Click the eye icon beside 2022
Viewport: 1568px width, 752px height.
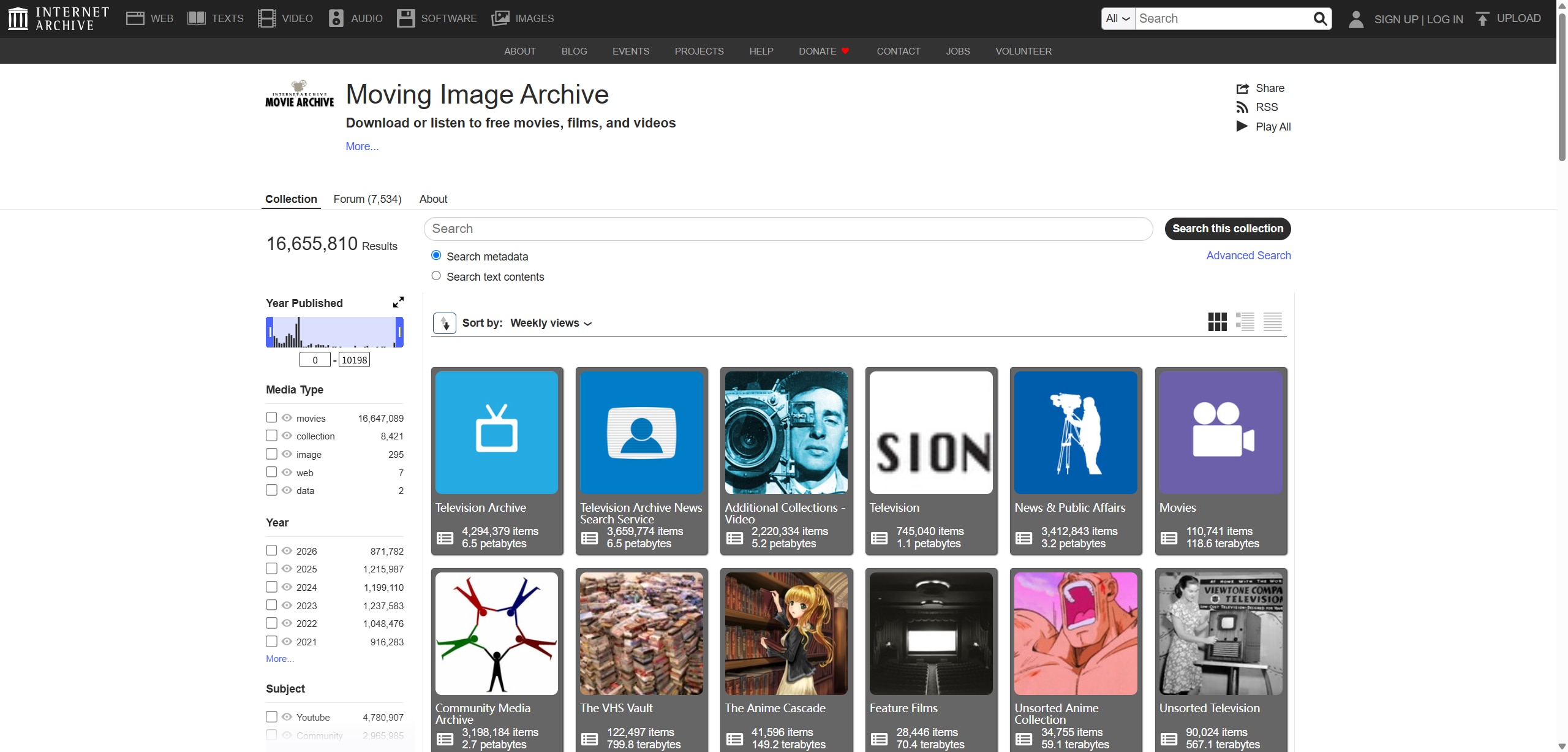click(287, 623)
